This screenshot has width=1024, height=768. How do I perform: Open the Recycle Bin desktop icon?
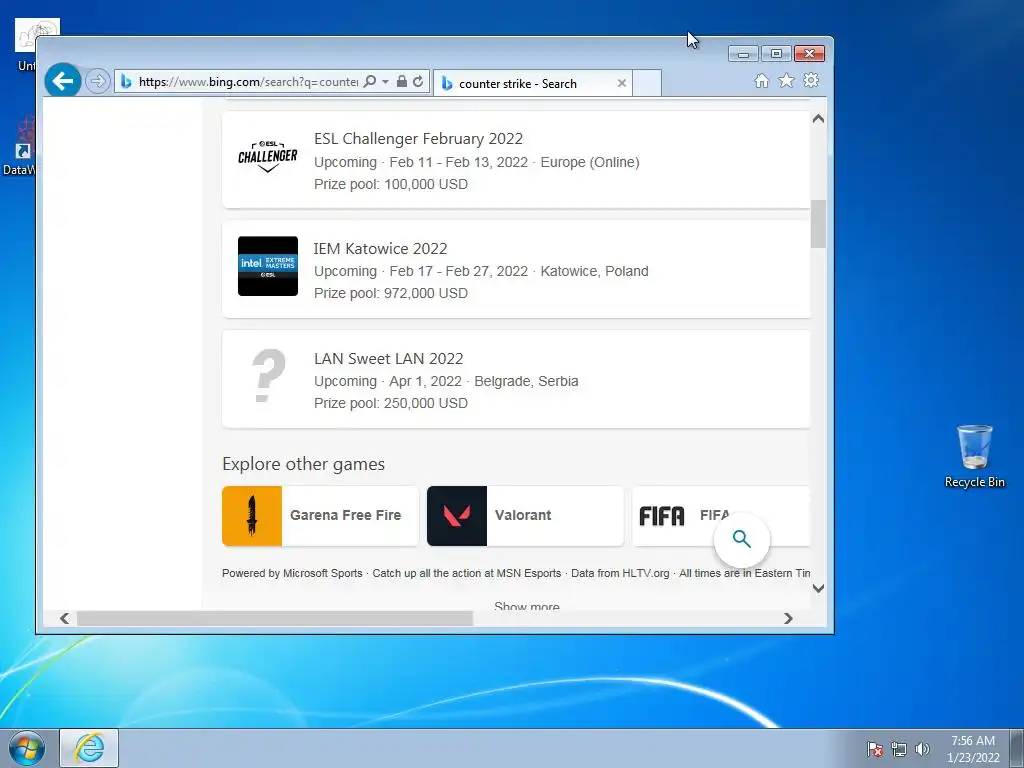[974, 456]
